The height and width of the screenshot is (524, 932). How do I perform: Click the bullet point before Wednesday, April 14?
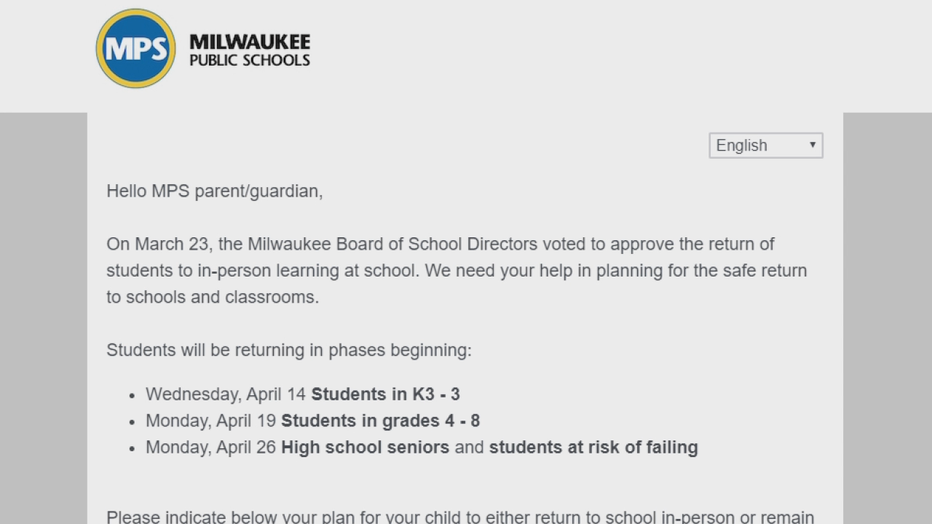point(132,396)
